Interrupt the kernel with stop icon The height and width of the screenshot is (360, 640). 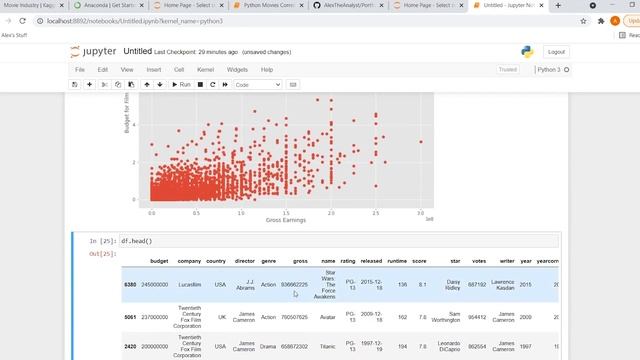pos(200,84)
